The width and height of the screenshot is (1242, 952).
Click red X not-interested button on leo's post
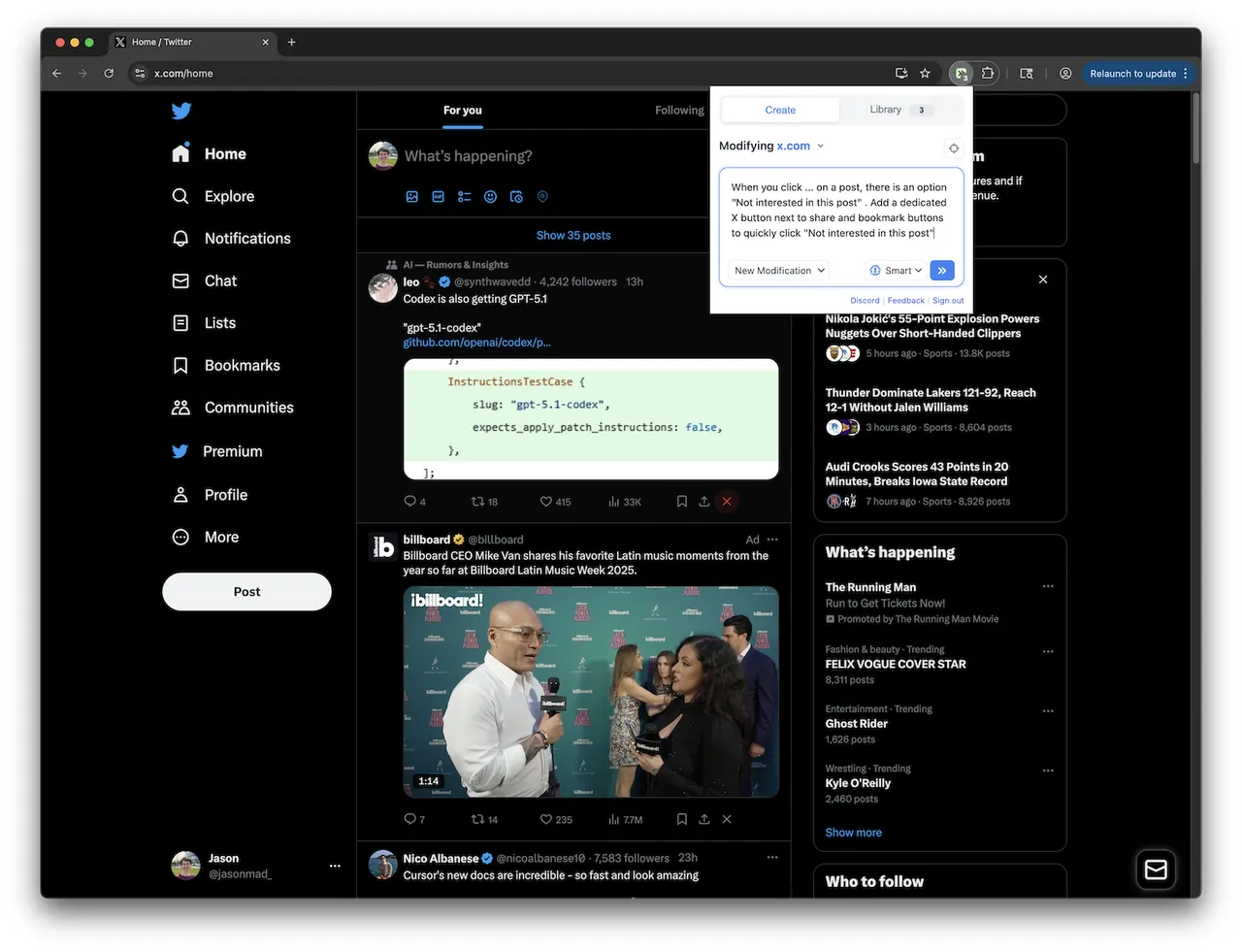[x=727, y=502]
